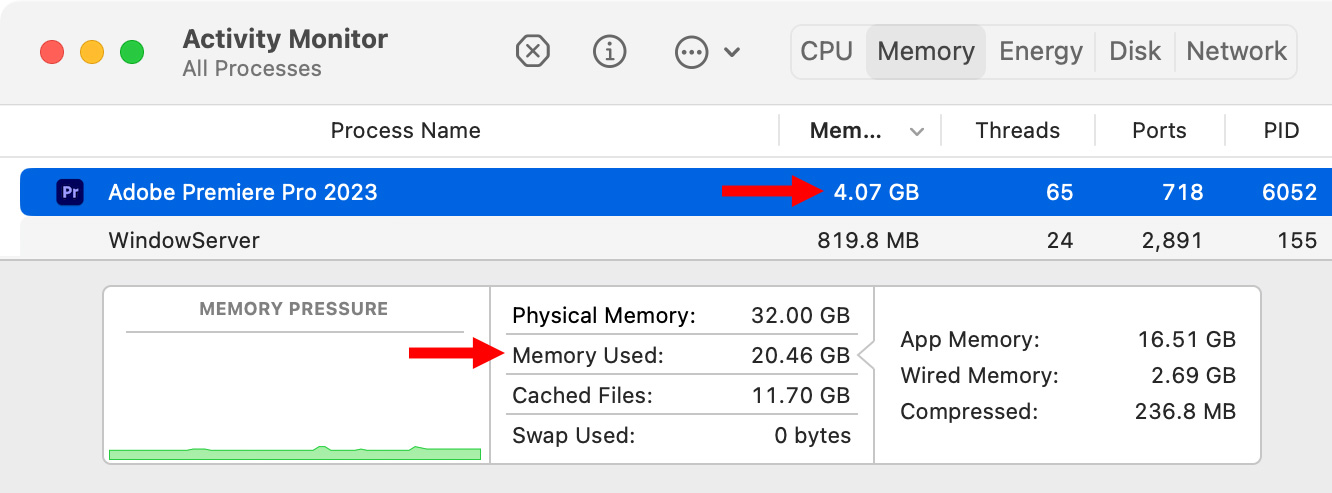Click the yellow minimize window button
Screen dimensions: 1332x493
pyautogui.click(x=92, y=52)
